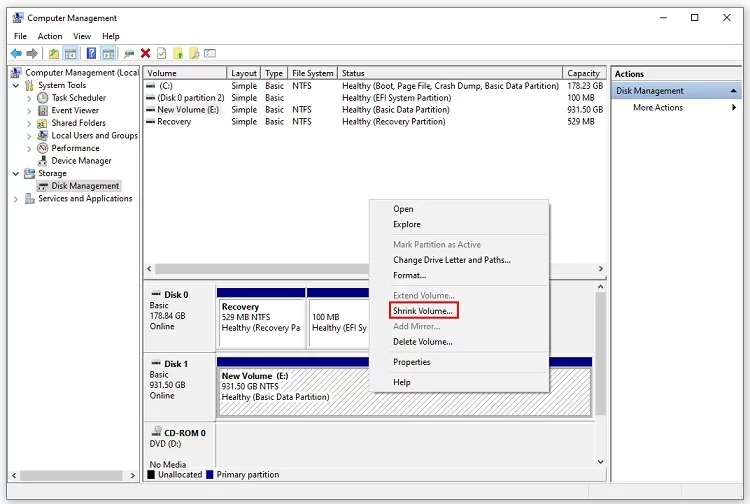The image size is (750, 504).
Task: Select the Recovery volume list row
Action: [375, 121]
